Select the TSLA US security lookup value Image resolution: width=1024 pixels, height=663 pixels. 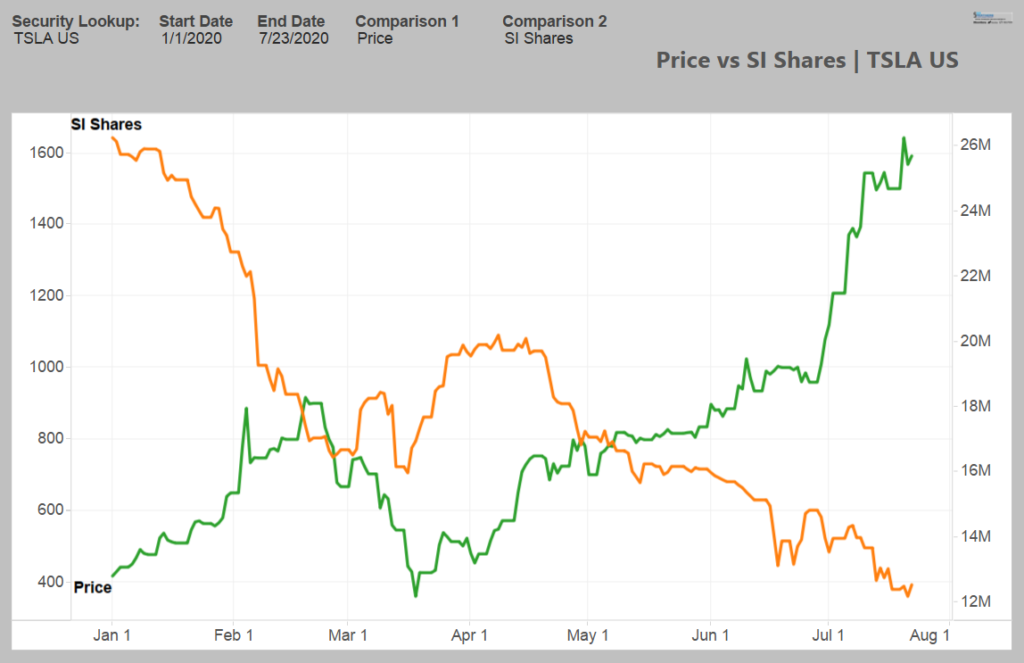46,39
